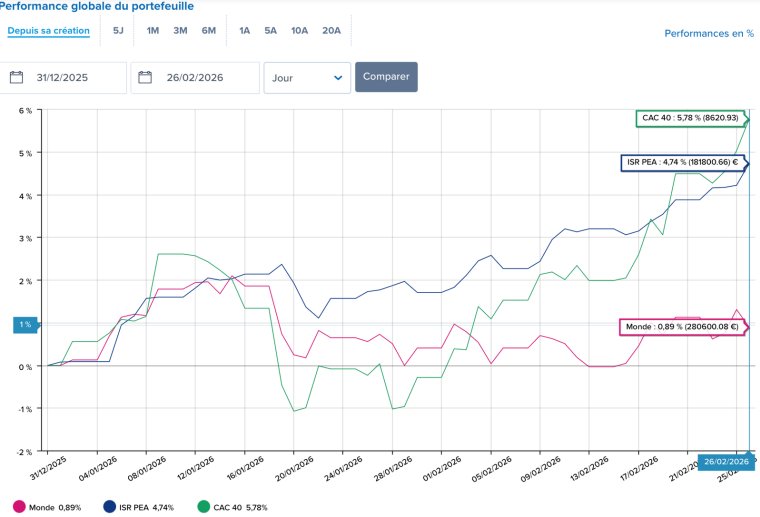
Task: Click the start date calendar icon
Action: (16, 78)
